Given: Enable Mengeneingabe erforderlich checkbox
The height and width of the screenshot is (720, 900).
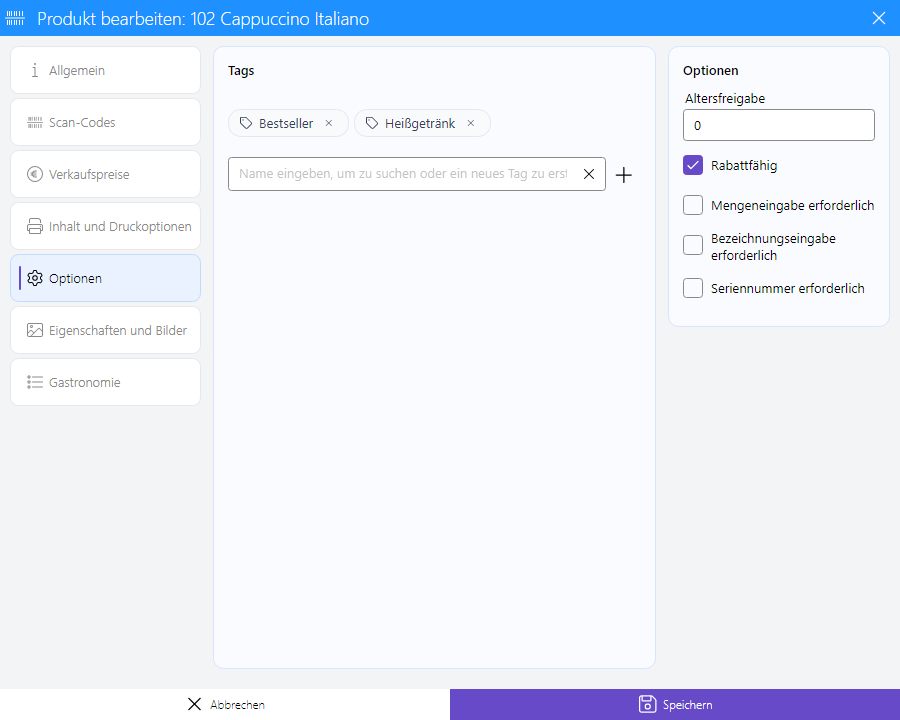Looking at the screenshot, I should coord(693,205).
